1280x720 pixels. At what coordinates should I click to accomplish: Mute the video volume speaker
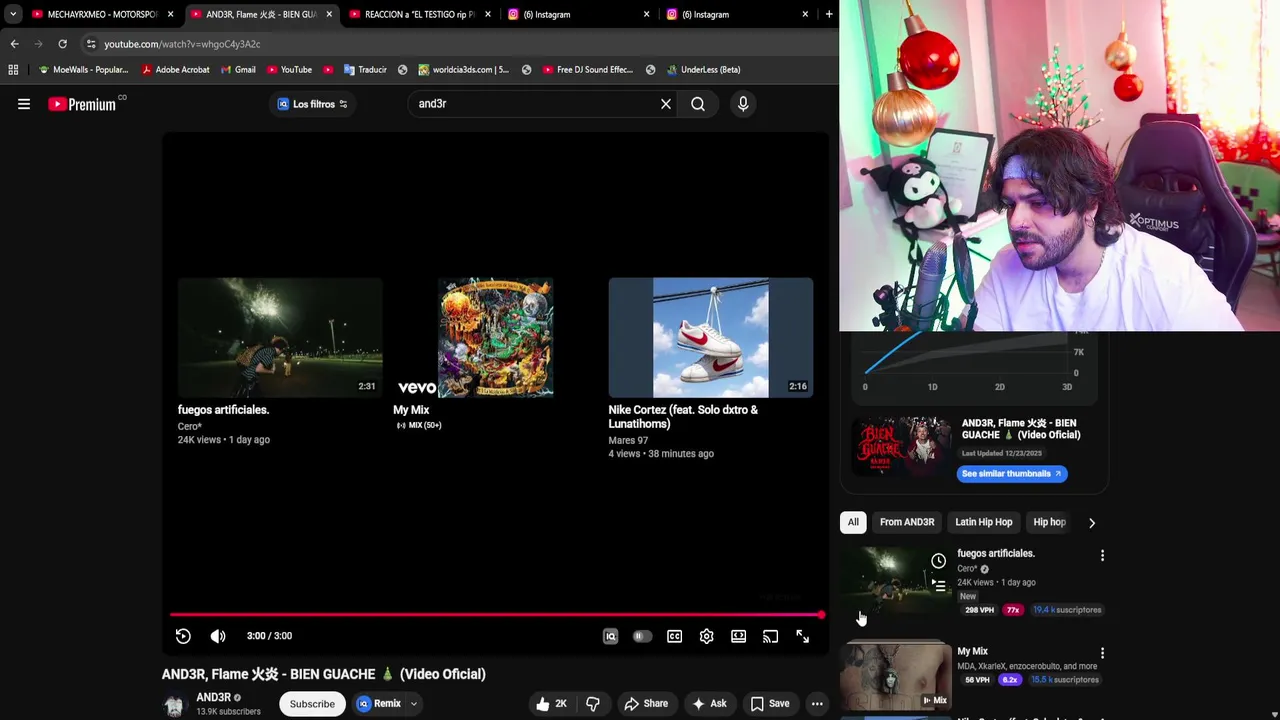click(x=218, y=636)
